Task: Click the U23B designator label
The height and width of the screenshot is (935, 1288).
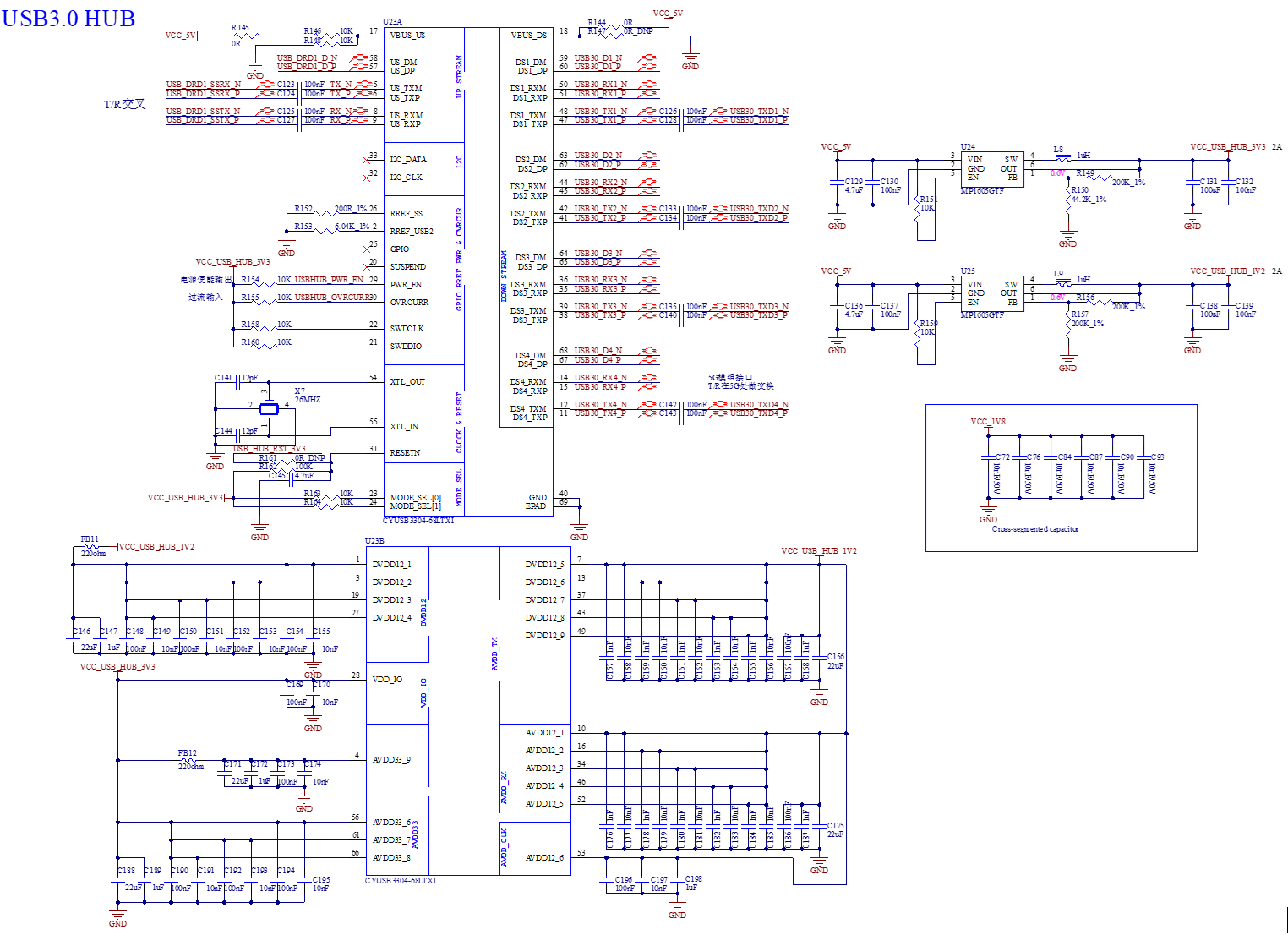Action: (374, 541)
